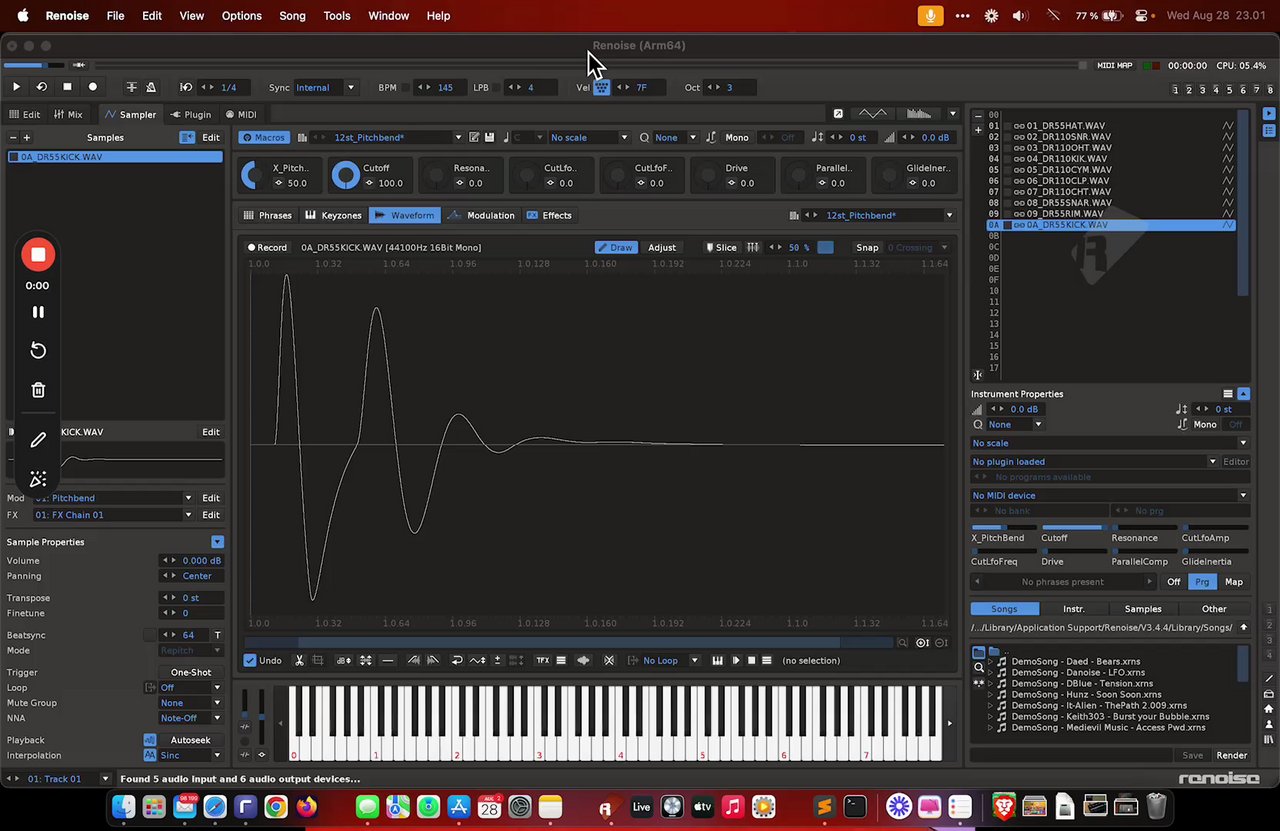The image size is (1280, 831).
Task: Toggle pattern loop in the transport bar
Action: pyautogui.click(x=41, y=87)
